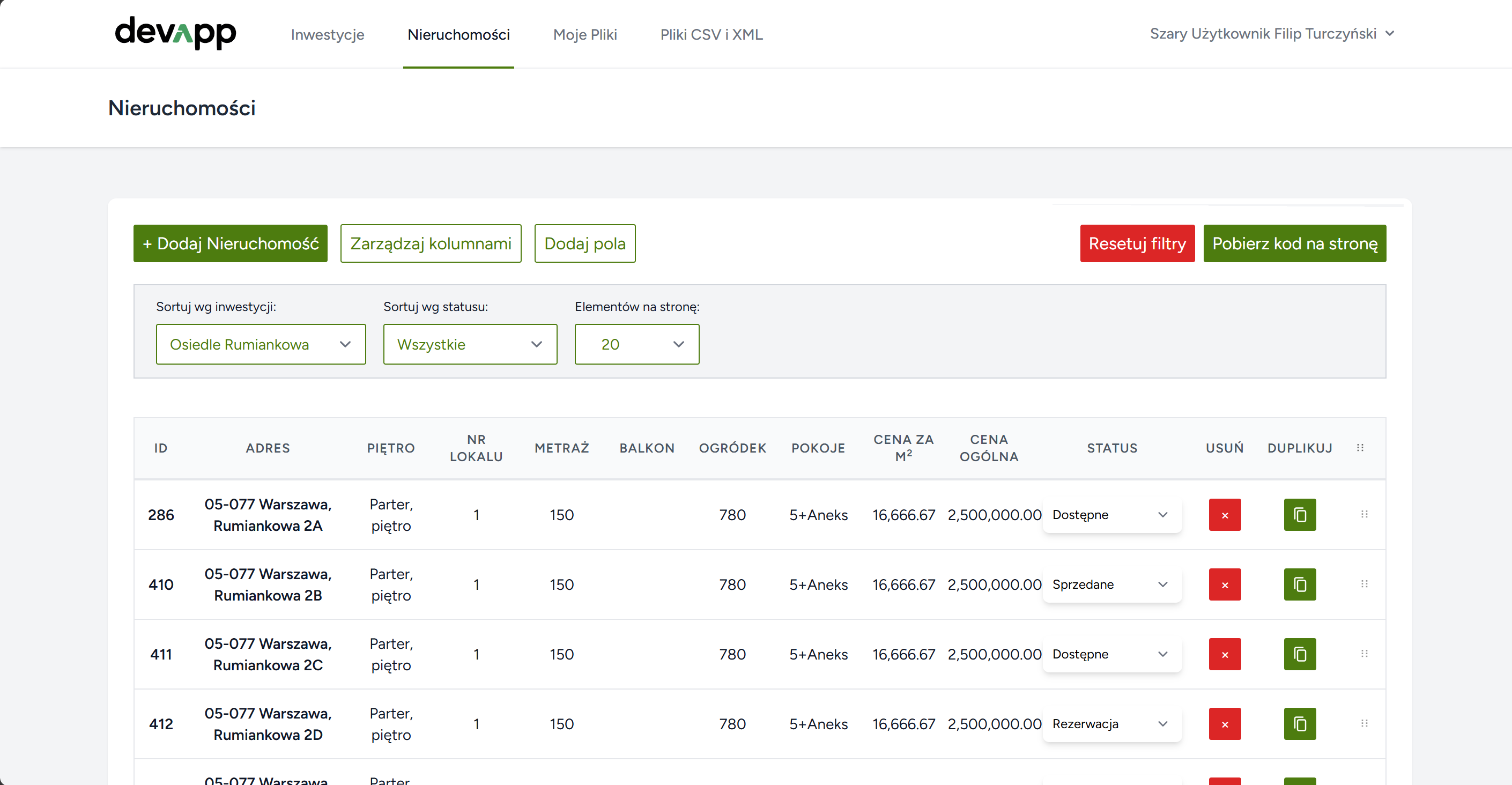This screenshot has width=1512, height=785.
Task: Click ID cell 286
Action: tap(161, 515)
